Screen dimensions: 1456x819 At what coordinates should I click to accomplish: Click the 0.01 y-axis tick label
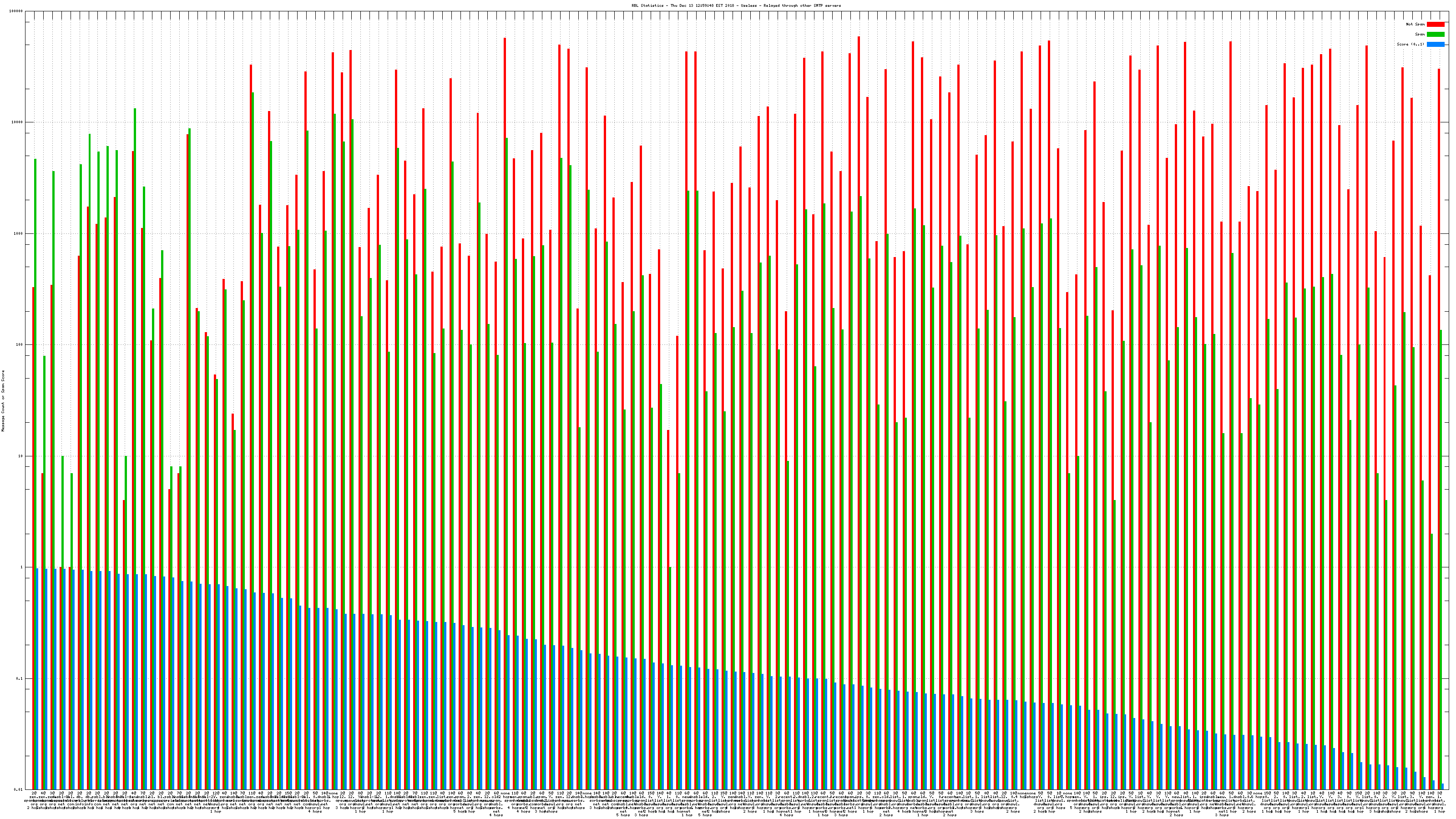[19, 789]
